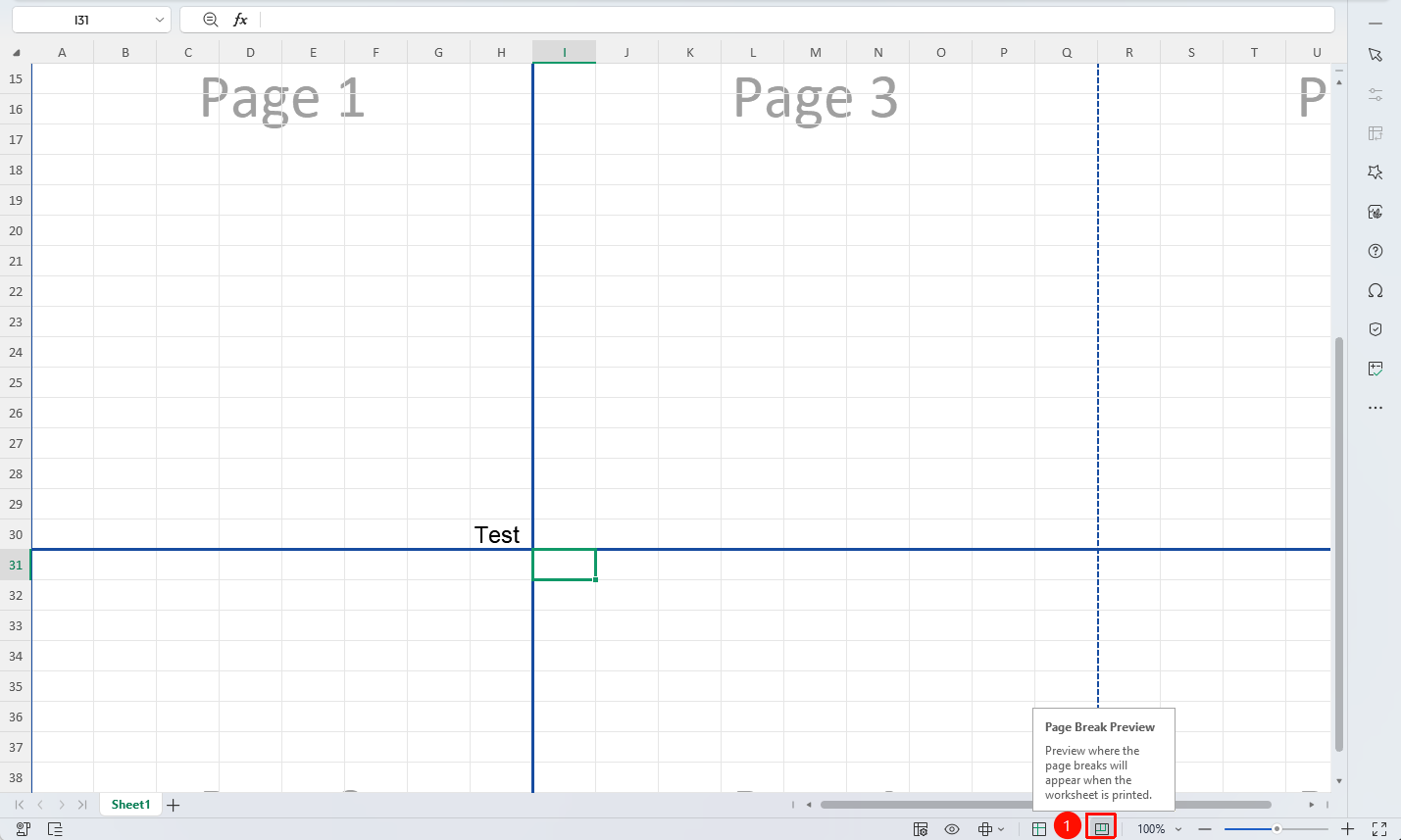Select the column D header
Image resolution: width=1401 pixels, height=840 pixels.
[250, 53]
